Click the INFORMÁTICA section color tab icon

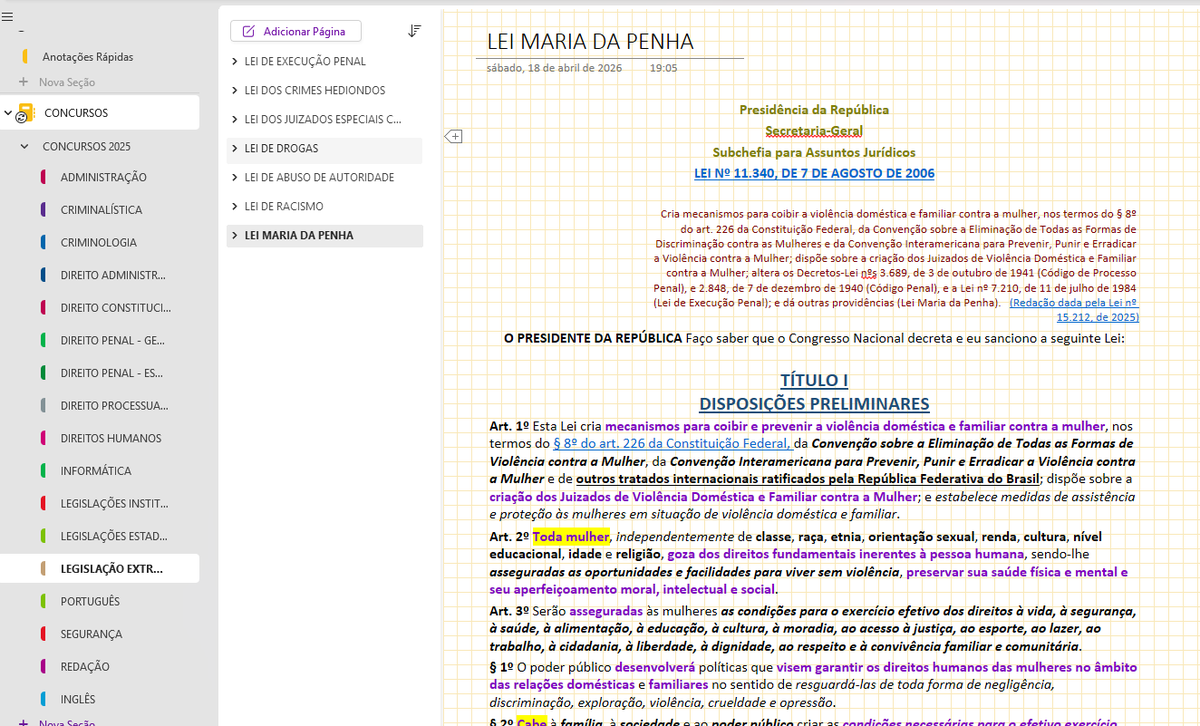point(44,470)
